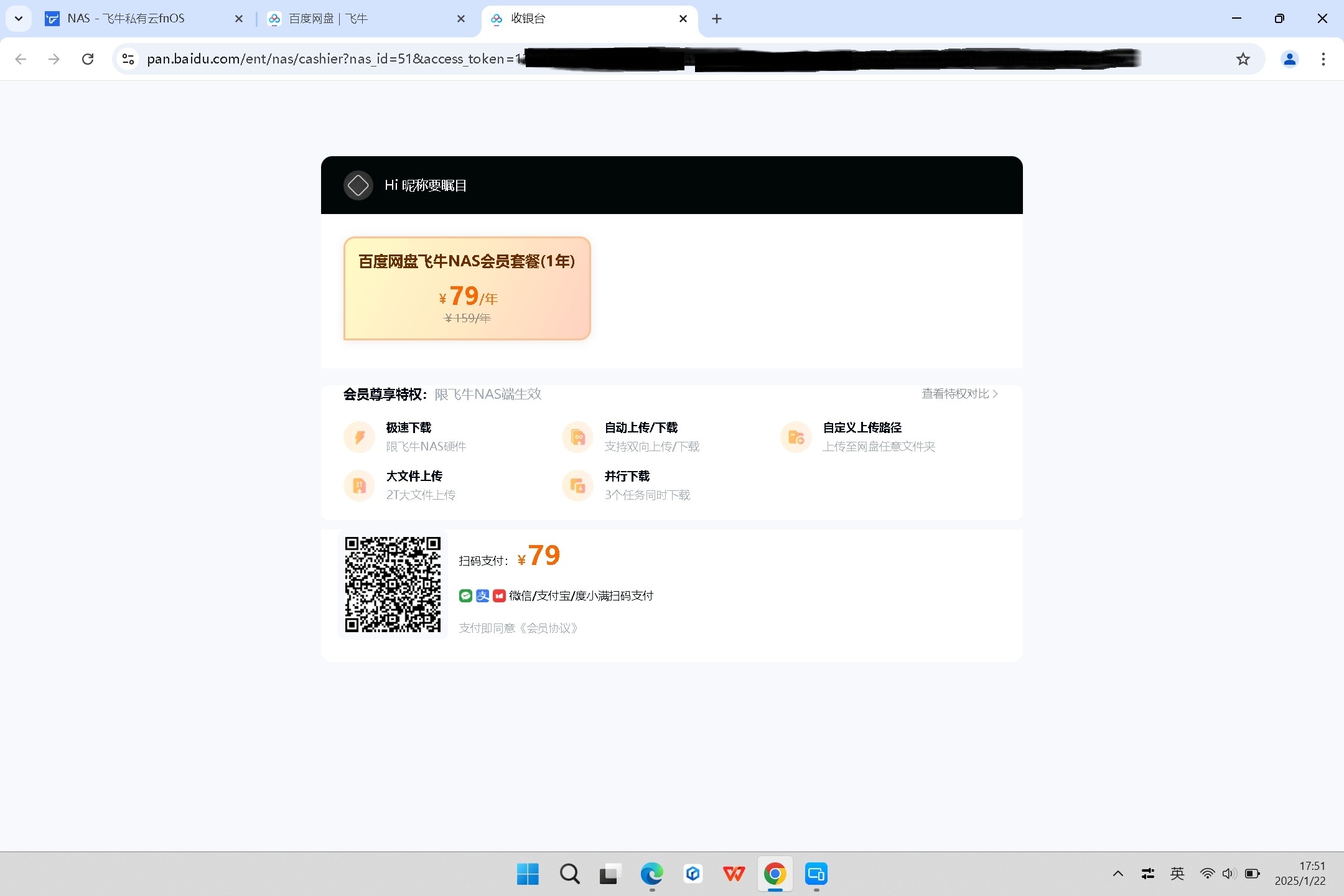Click the Chrome taskbar icon
The height and width of the screenshot is (896, 1344).
pyautogui.click(x=775, y=874)
